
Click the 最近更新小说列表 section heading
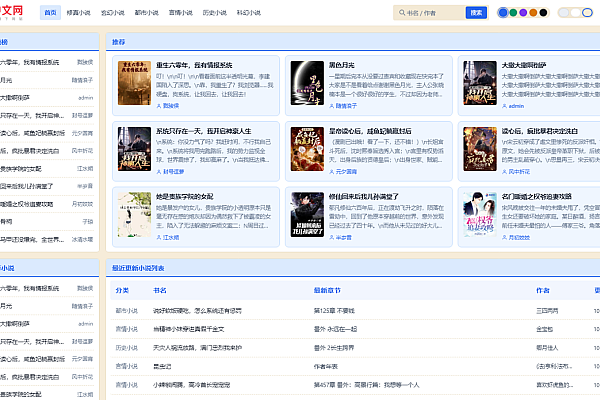[138, 268]
